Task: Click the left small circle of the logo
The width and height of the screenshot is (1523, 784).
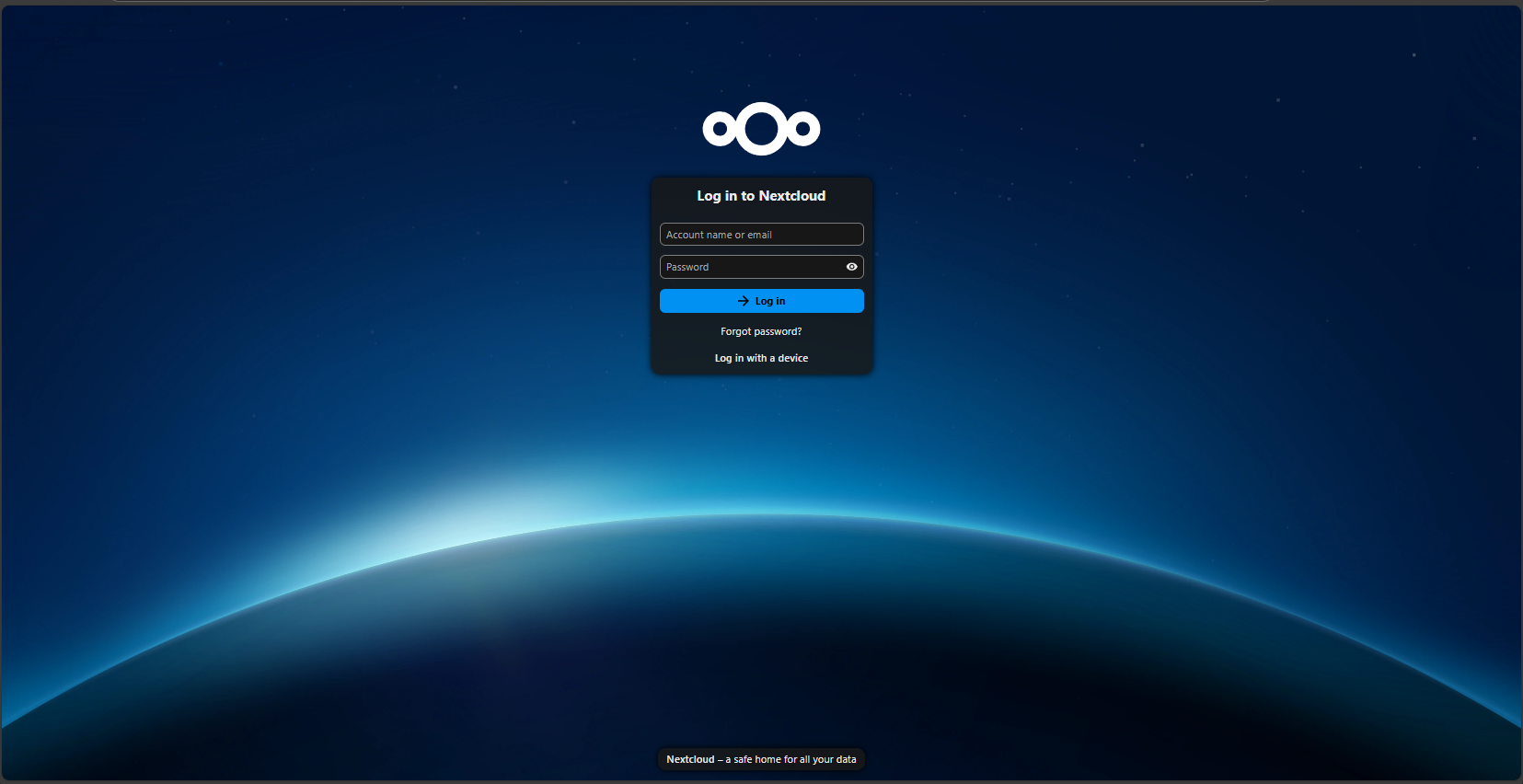Action: click(x=720, y=129)
